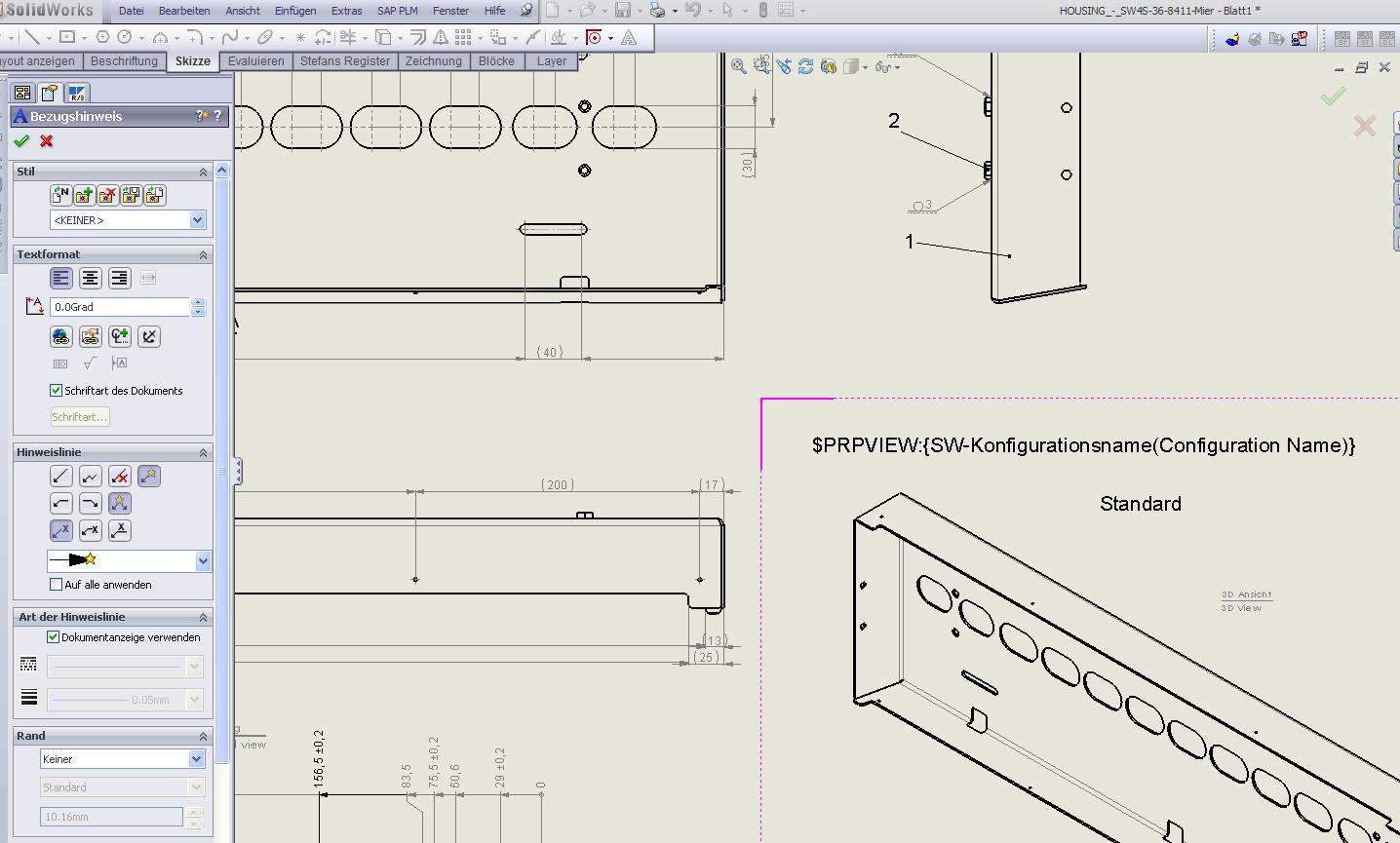Click the Print icon in top toolbar
The image size is (1400, 843).
click(657, 11)
